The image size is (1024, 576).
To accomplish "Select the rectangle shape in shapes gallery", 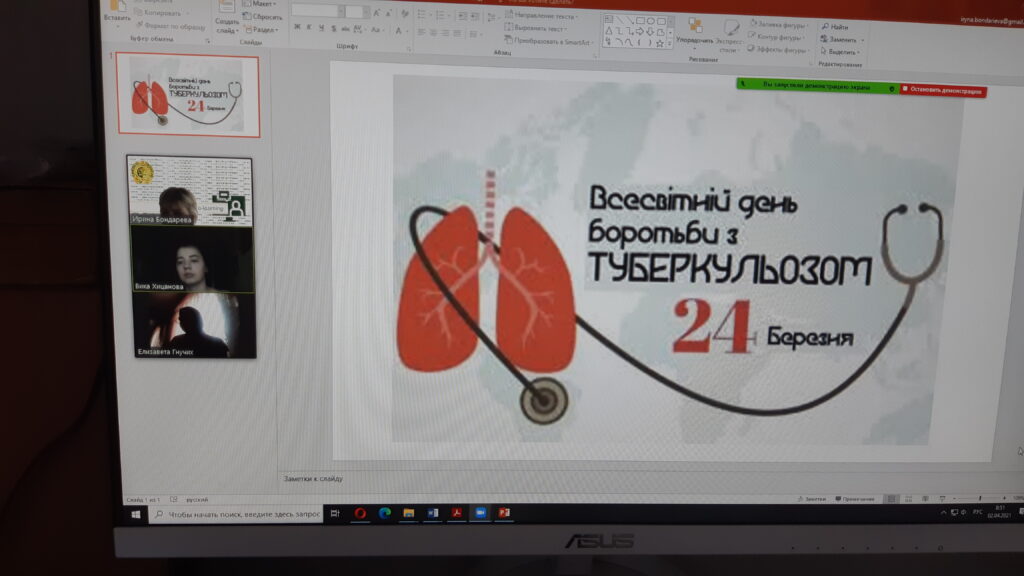I will pyautogui.click(x=640, y=20).
